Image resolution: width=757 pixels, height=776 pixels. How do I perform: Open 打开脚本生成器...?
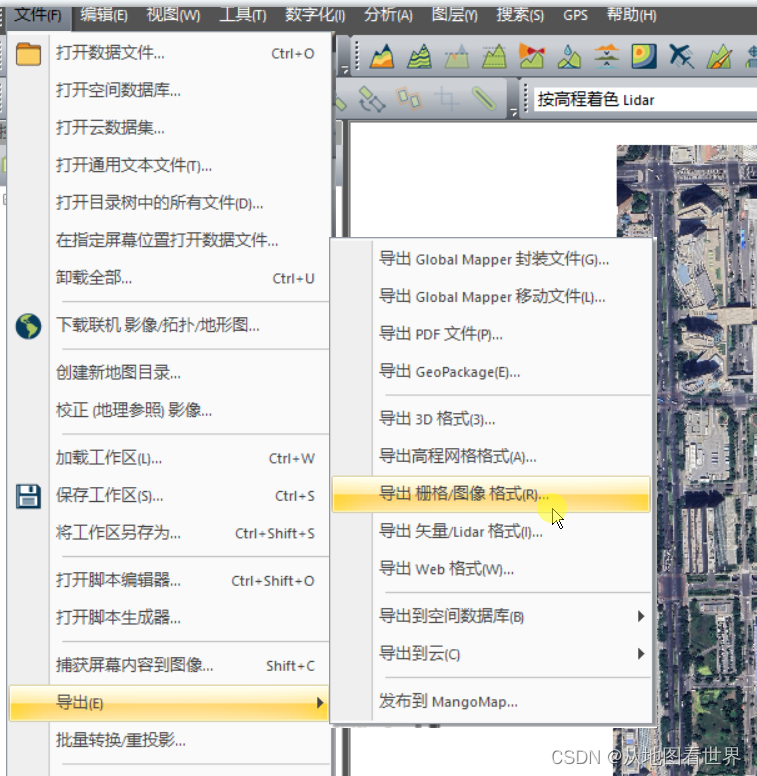tap(168, 618)
